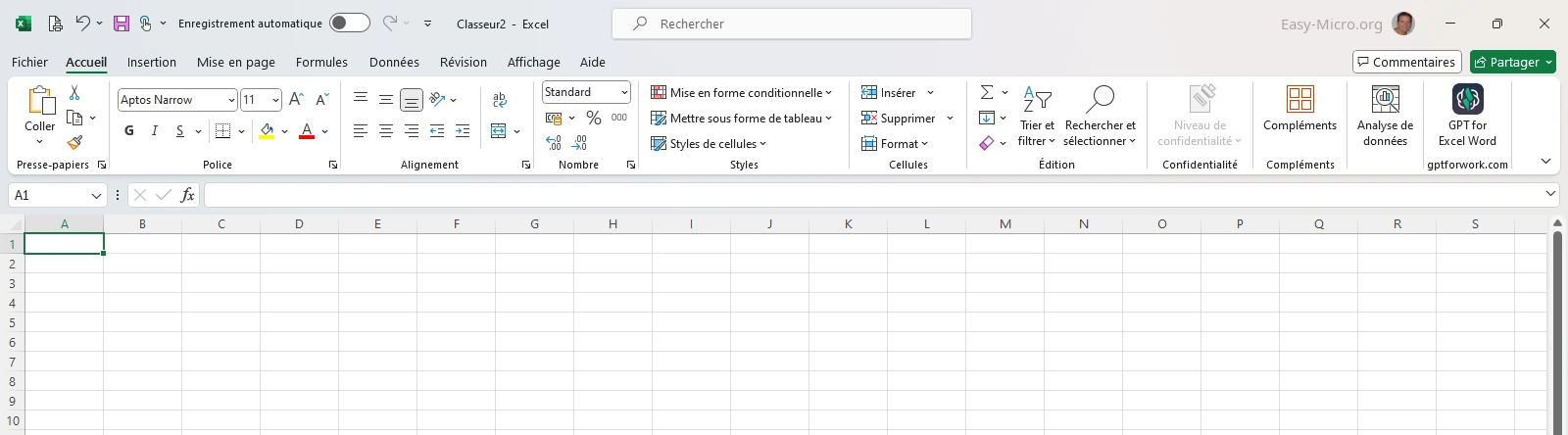Toggle bold (G) formatting
1568x435 pixels.
(x=129, y=131)
